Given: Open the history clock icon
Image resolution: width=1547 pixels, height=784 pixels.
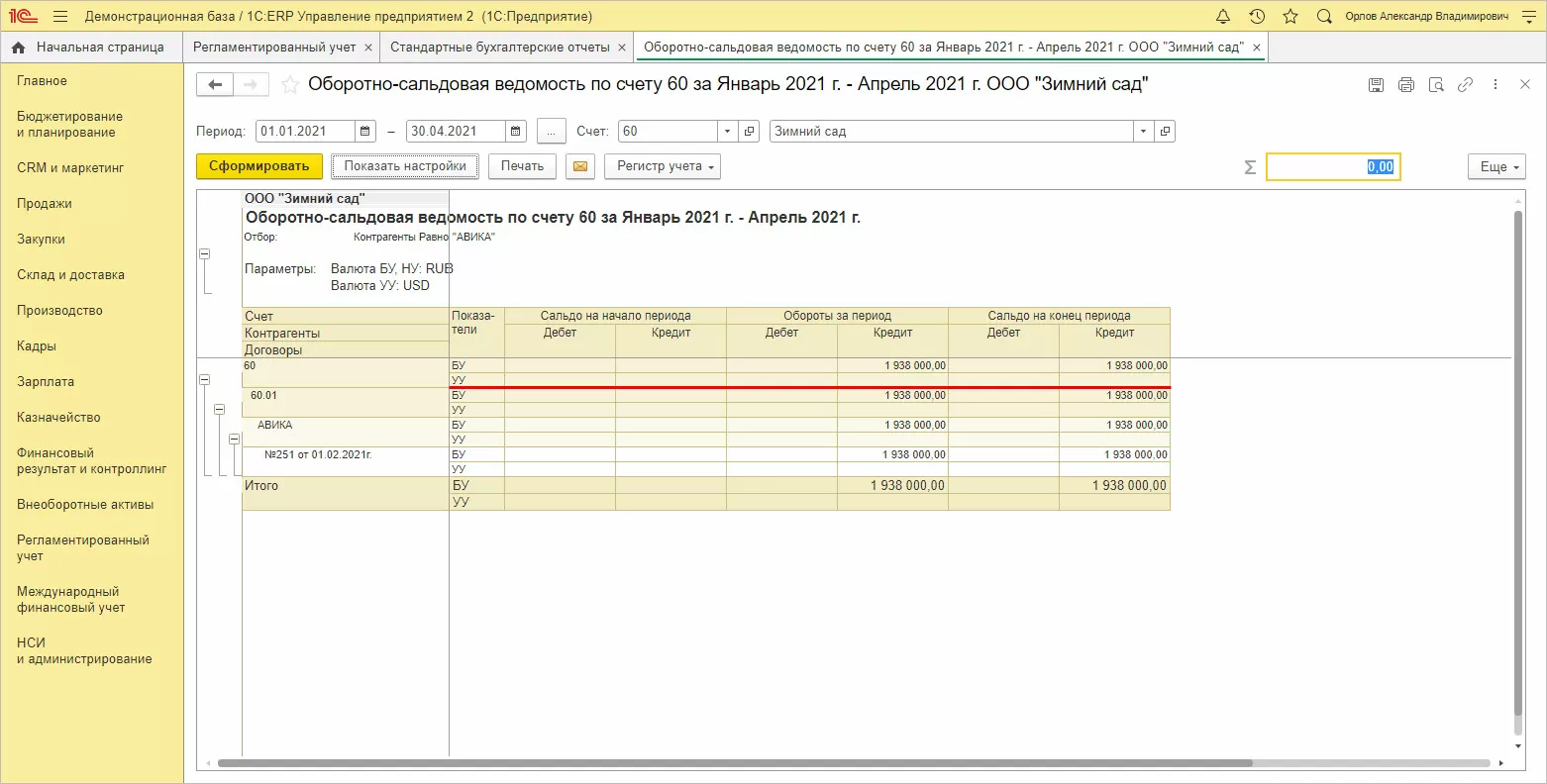Looking at the screenshot, I should pyautogui.click(x=1257, y=17).
